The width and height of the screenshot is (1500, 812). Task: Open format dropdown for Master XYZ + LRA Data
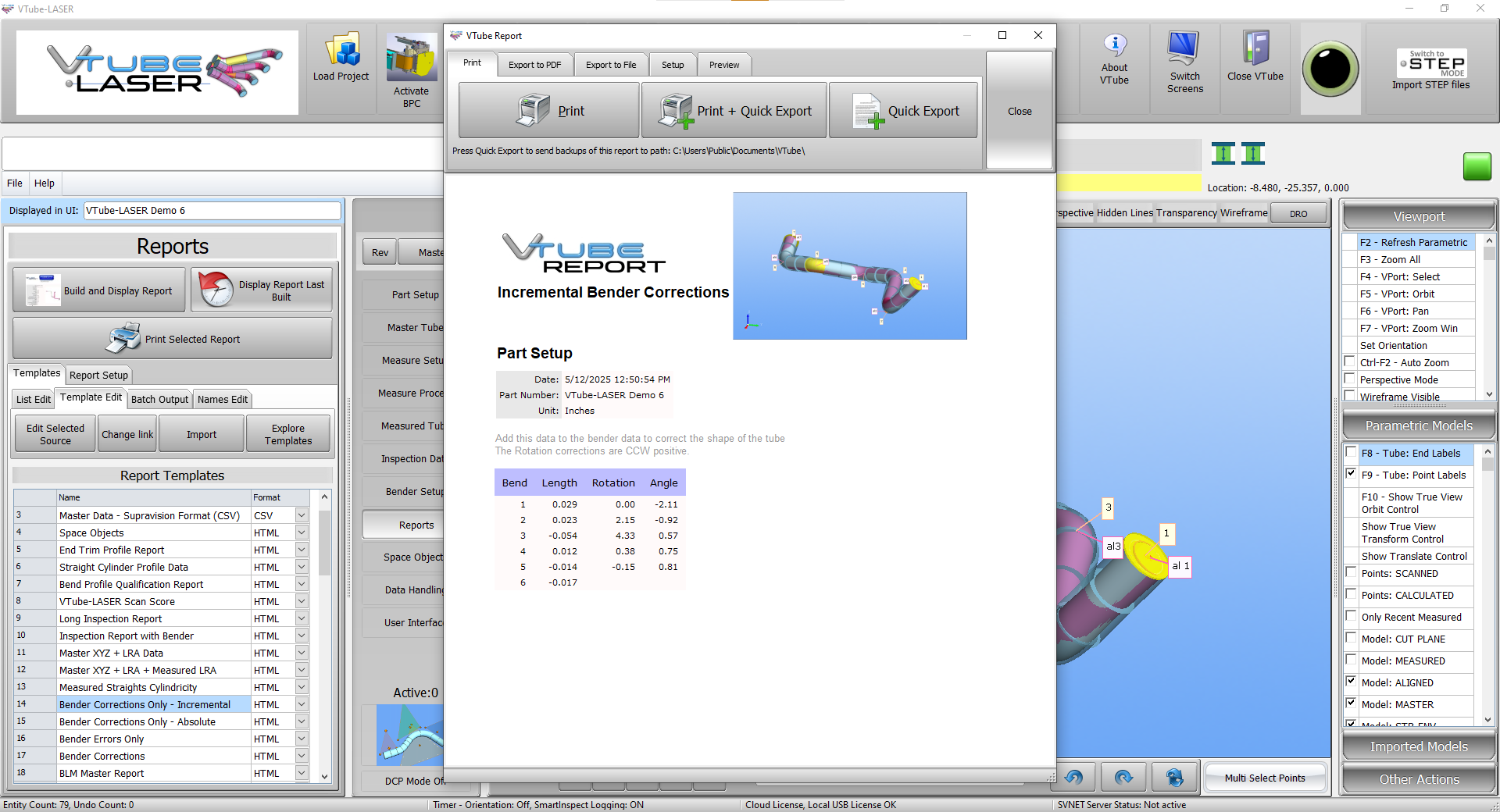click(302, 653)
